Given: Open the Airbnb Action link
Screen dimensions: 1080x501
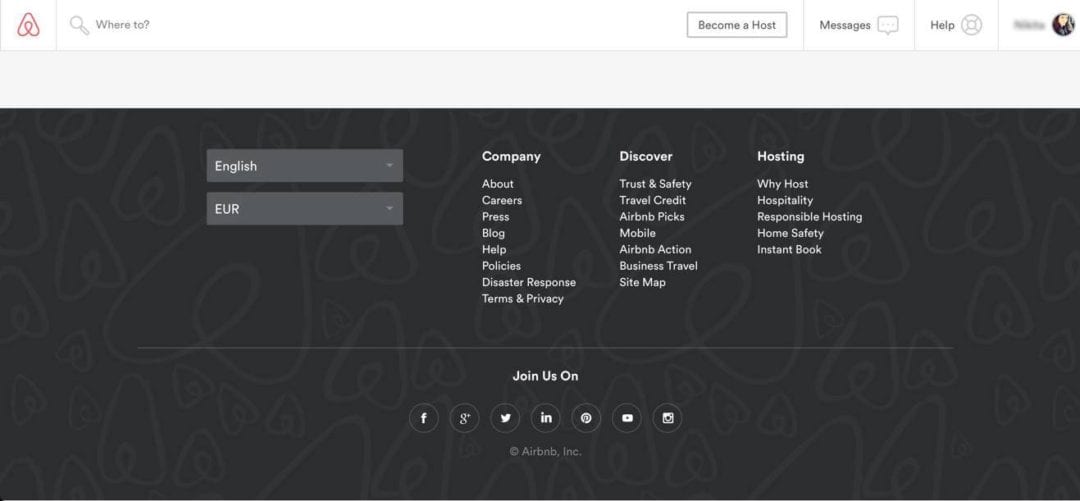Looking at the screenshot, I should pos(655,249).
